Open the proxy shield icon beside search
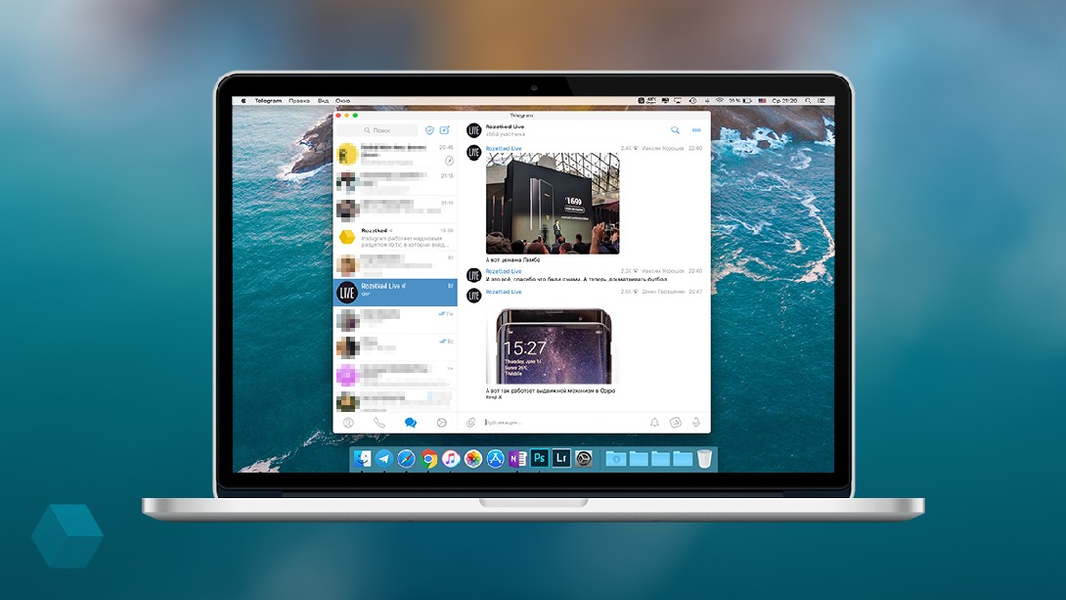This screenshot has width=1066, height=600. click(x=429, y=130)
